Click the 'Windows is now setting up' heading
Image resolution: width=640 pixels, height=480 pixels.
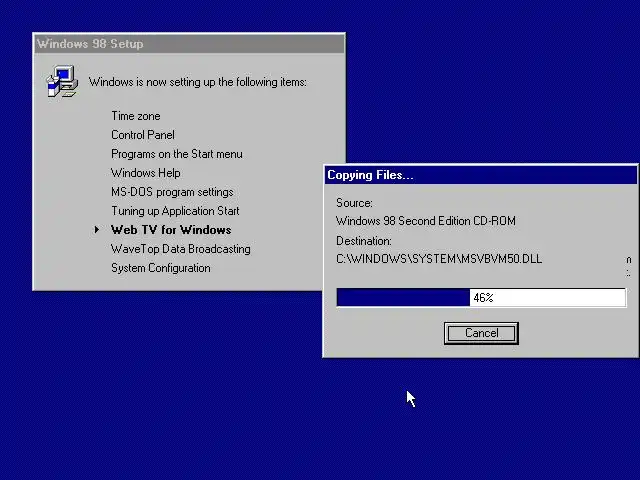[x=198, y=82]
